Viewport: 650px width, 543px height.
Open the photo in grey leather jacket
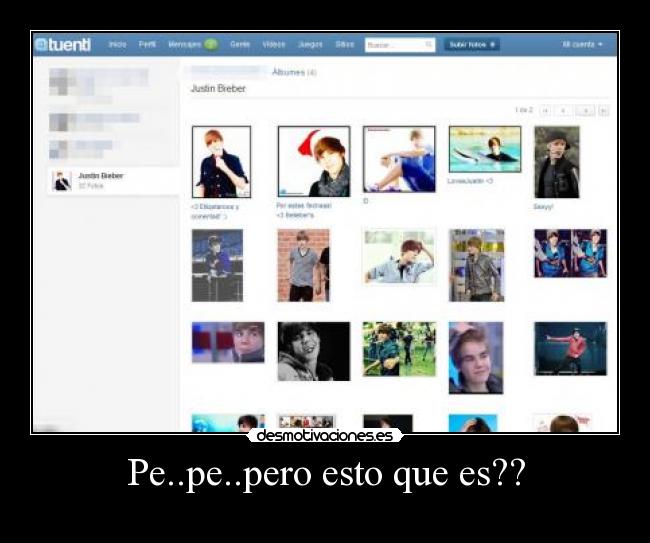(x=477, y=265)
